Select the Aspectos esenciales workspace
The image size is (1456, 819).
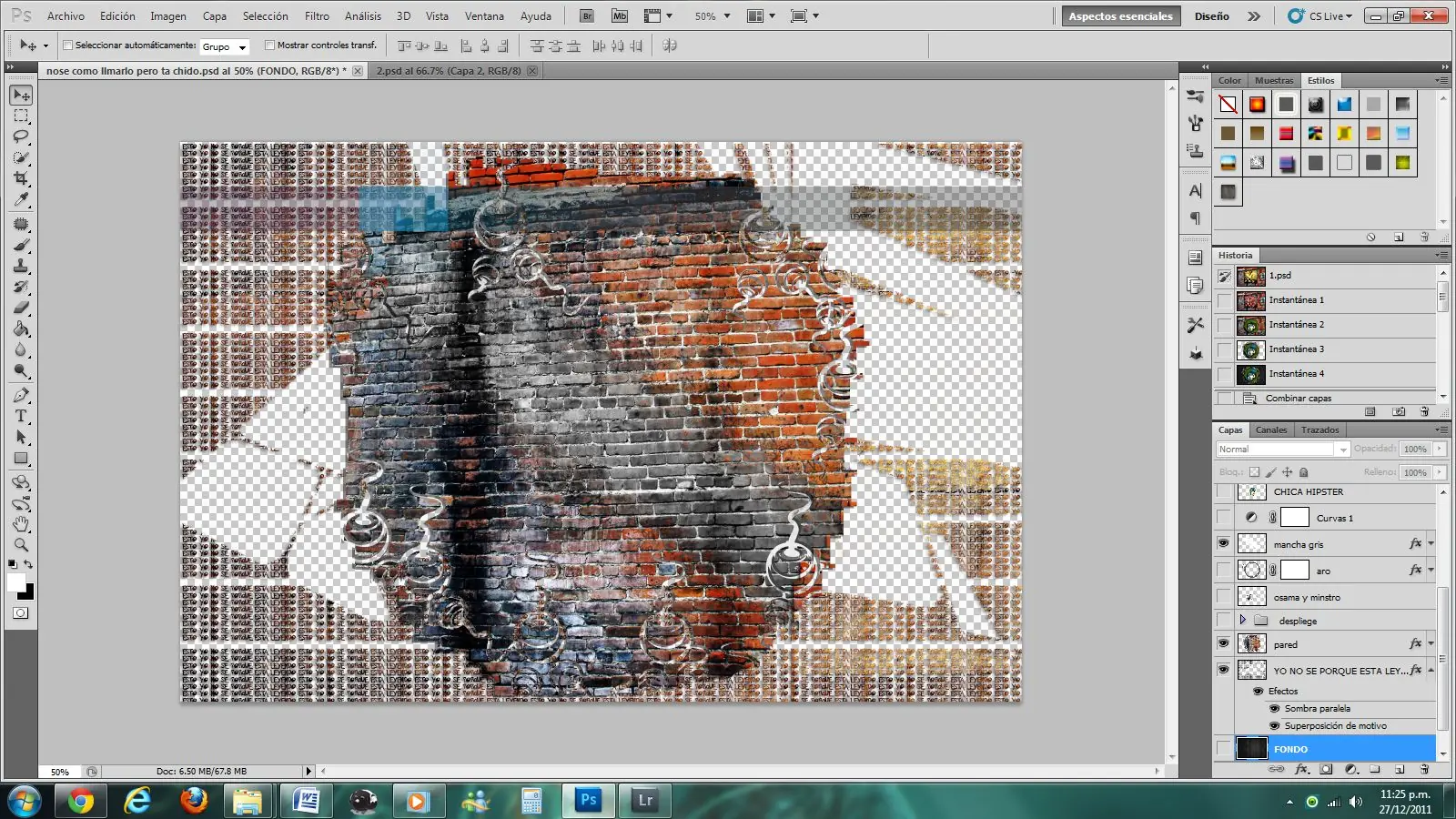(1120, 15)
